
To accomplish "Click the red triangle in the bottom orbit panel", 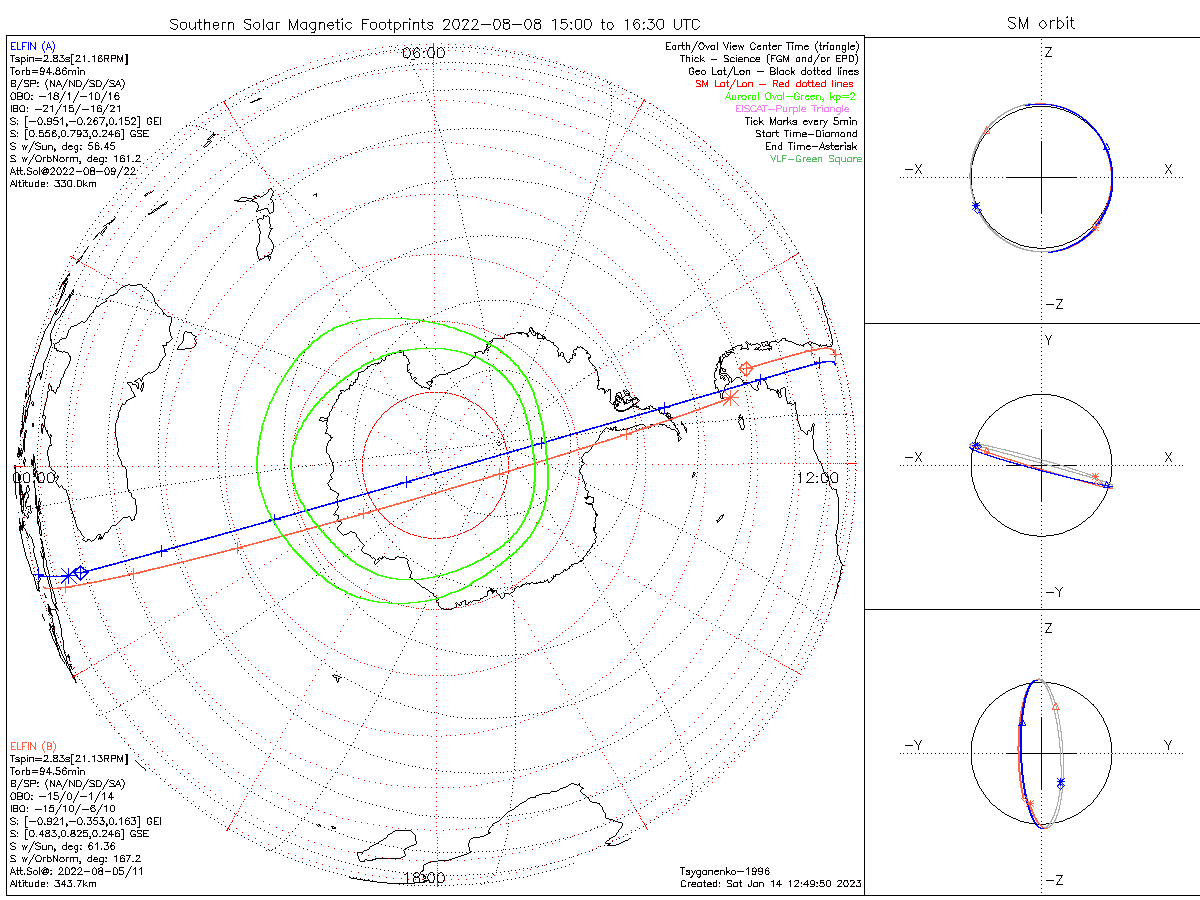I will click(x=1056, y=707).
